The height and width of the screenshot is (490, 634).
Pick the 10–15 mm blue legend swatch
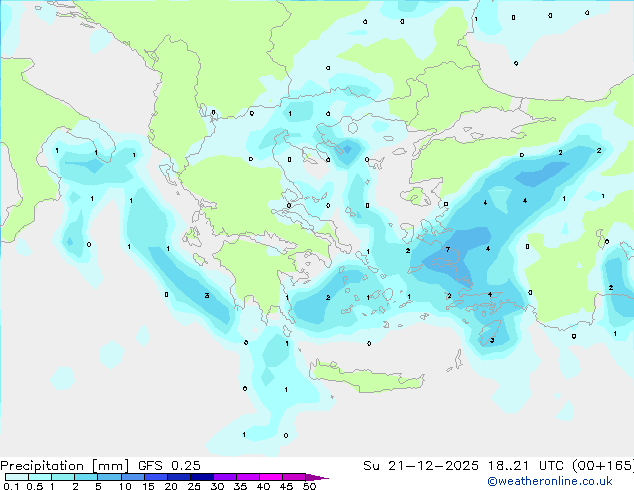click(x=132, y=477)
